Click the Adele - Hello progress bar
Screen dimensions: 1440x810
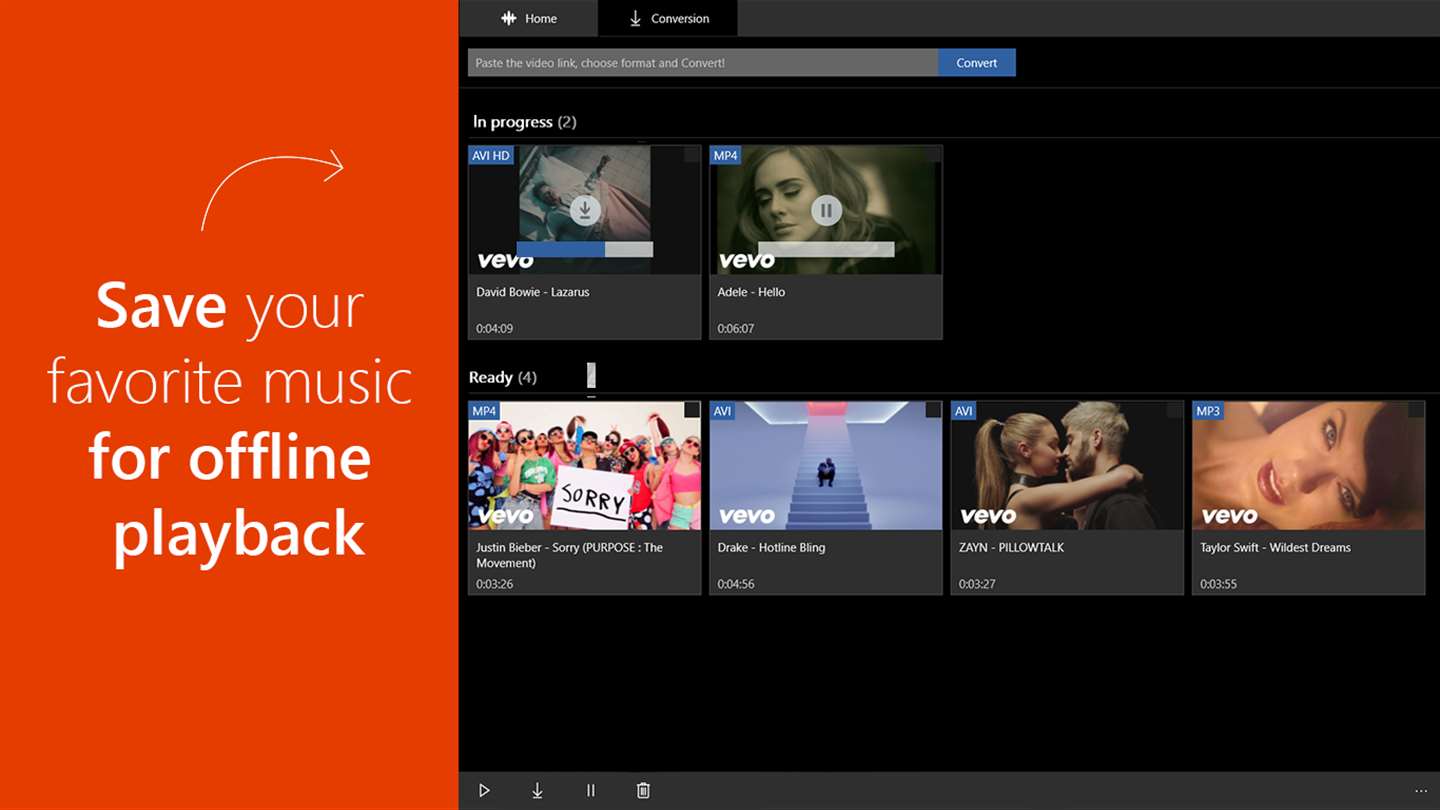(x=826, y=249)
